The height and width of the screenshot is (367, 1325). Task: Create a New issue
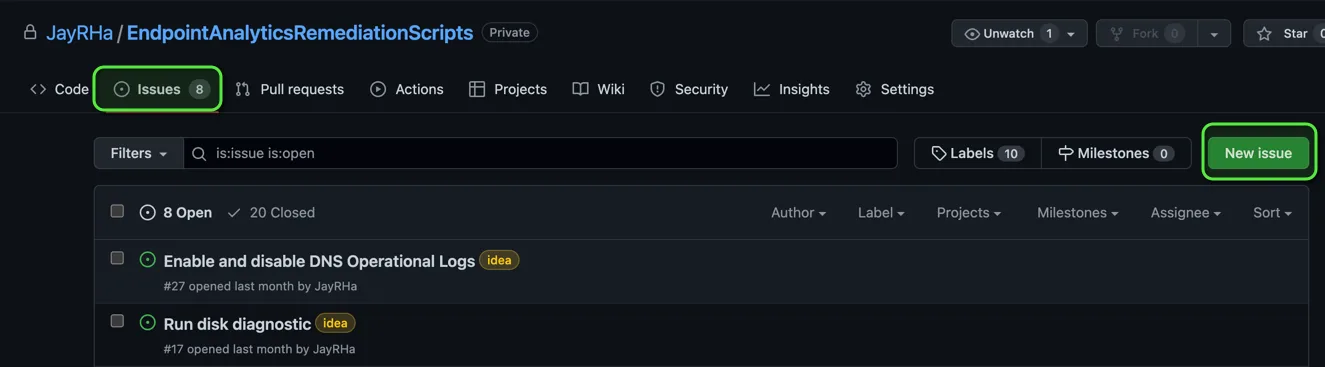(1258, 153)
